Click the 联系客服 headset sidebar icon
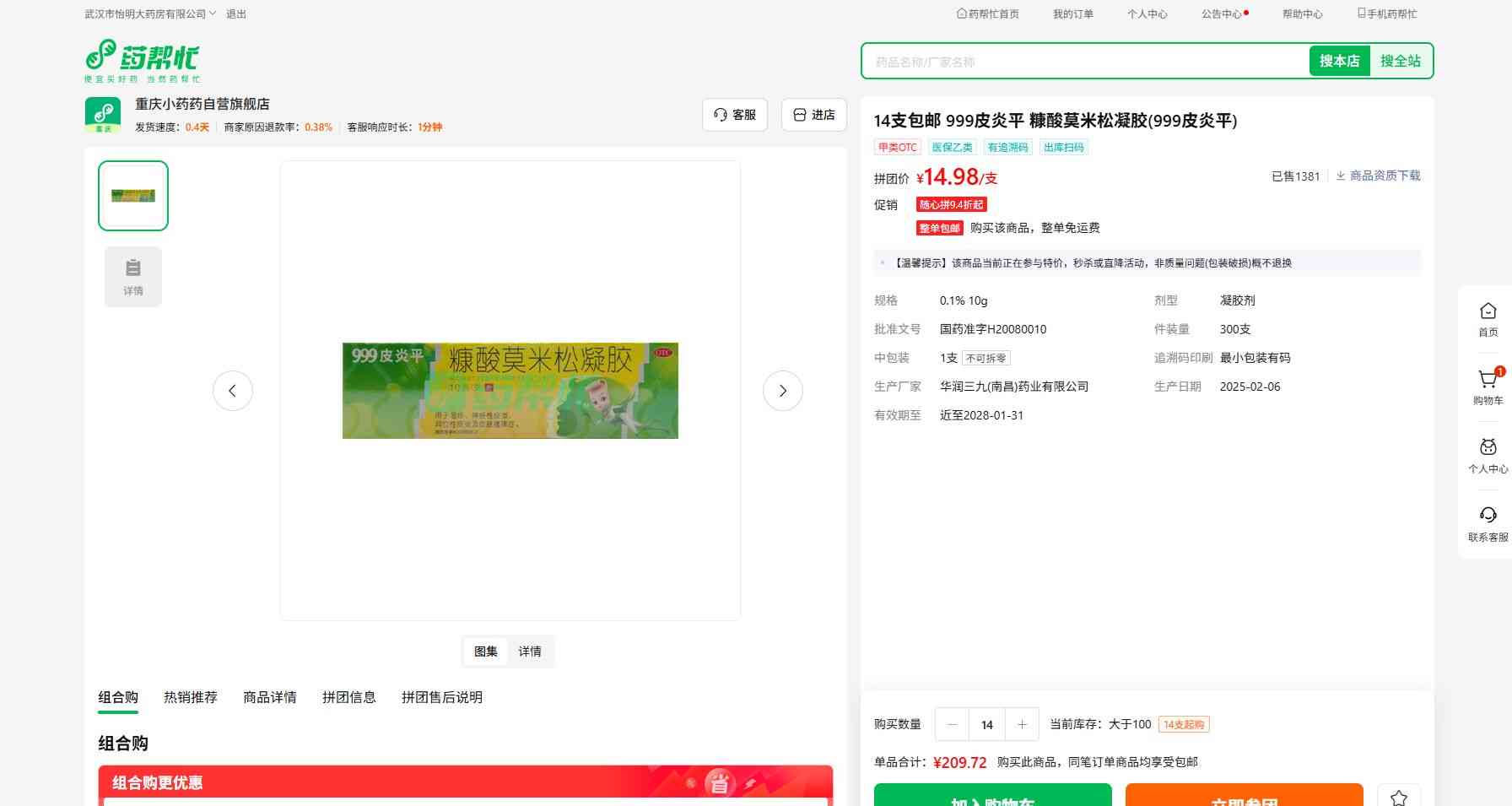This screenshot has width=1512, height=806. (x=1488, y=517)
